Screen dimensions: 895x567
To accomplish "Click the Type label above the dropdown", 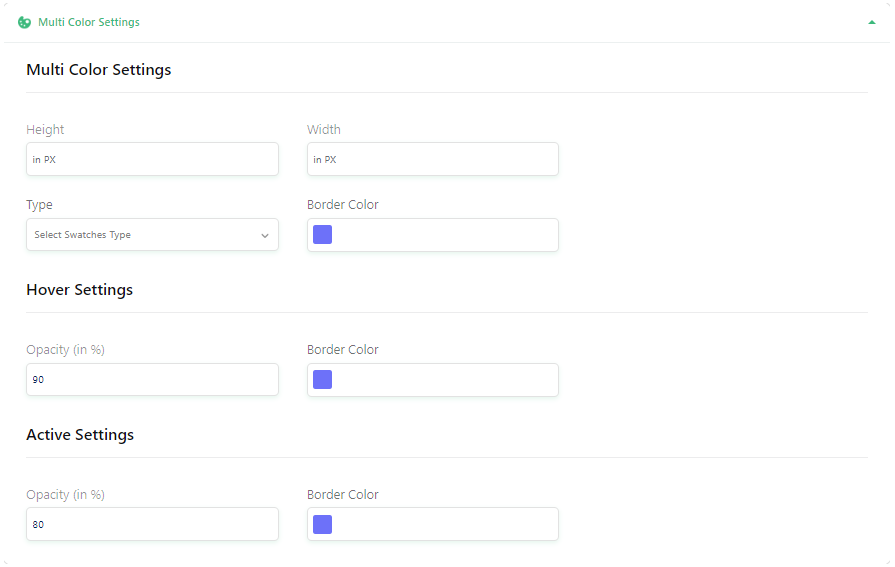I will point(39,205).
